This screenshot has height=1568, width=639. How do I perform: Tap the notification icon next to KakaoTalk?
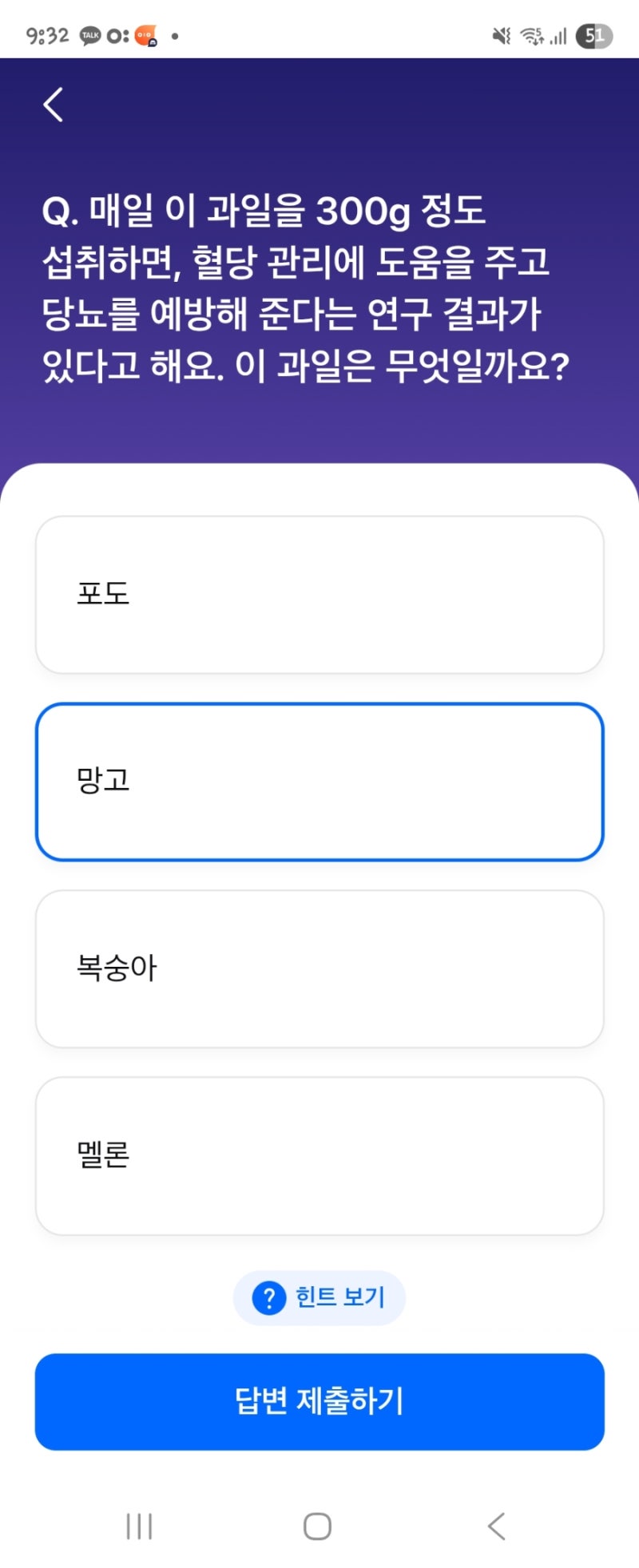(118, 36)
